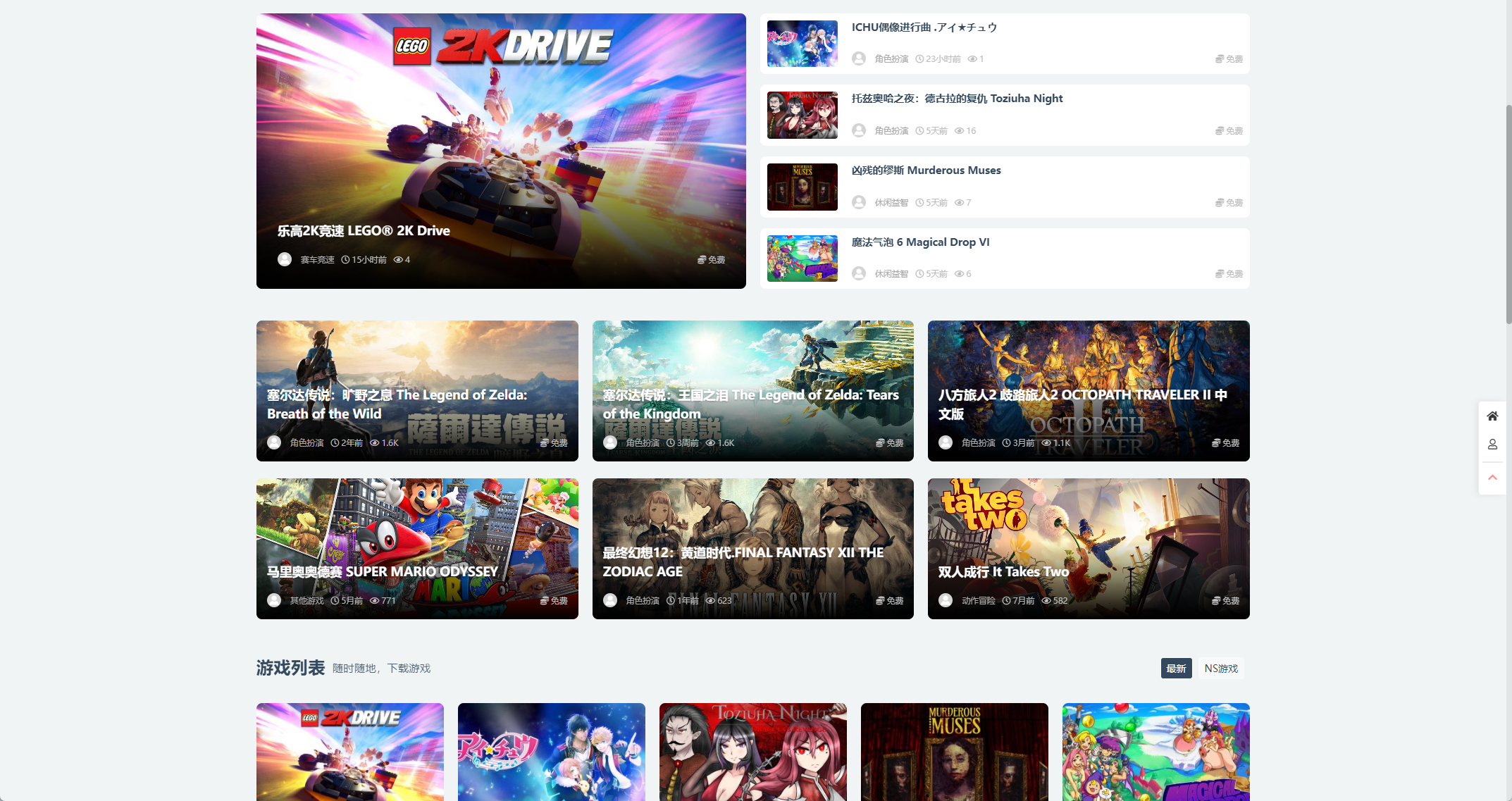Open Magical Drop VI thumbnail in side list

802,259
